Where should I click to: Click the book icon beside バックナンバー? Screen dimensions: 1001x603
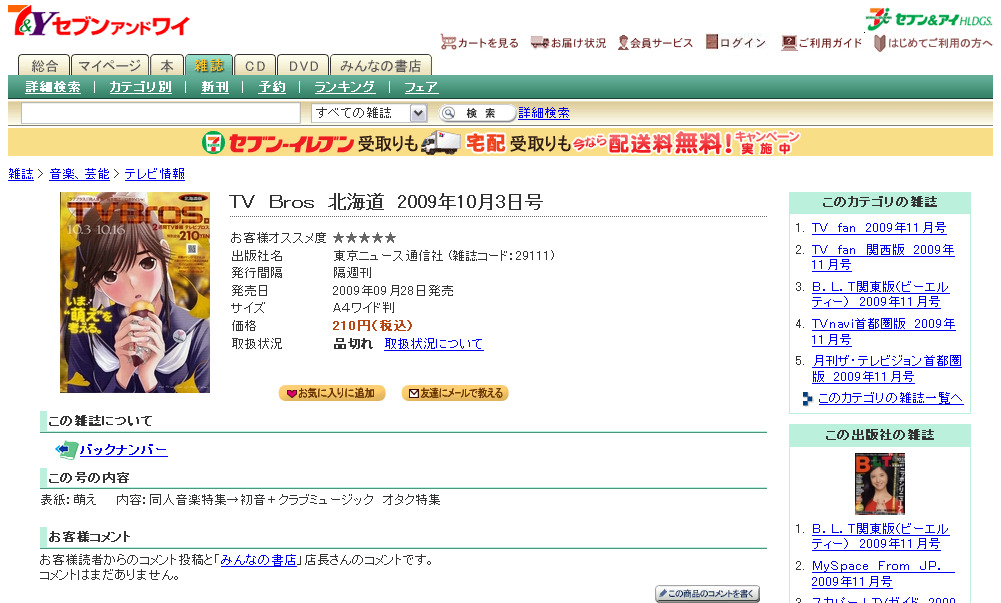click(66, 450)
